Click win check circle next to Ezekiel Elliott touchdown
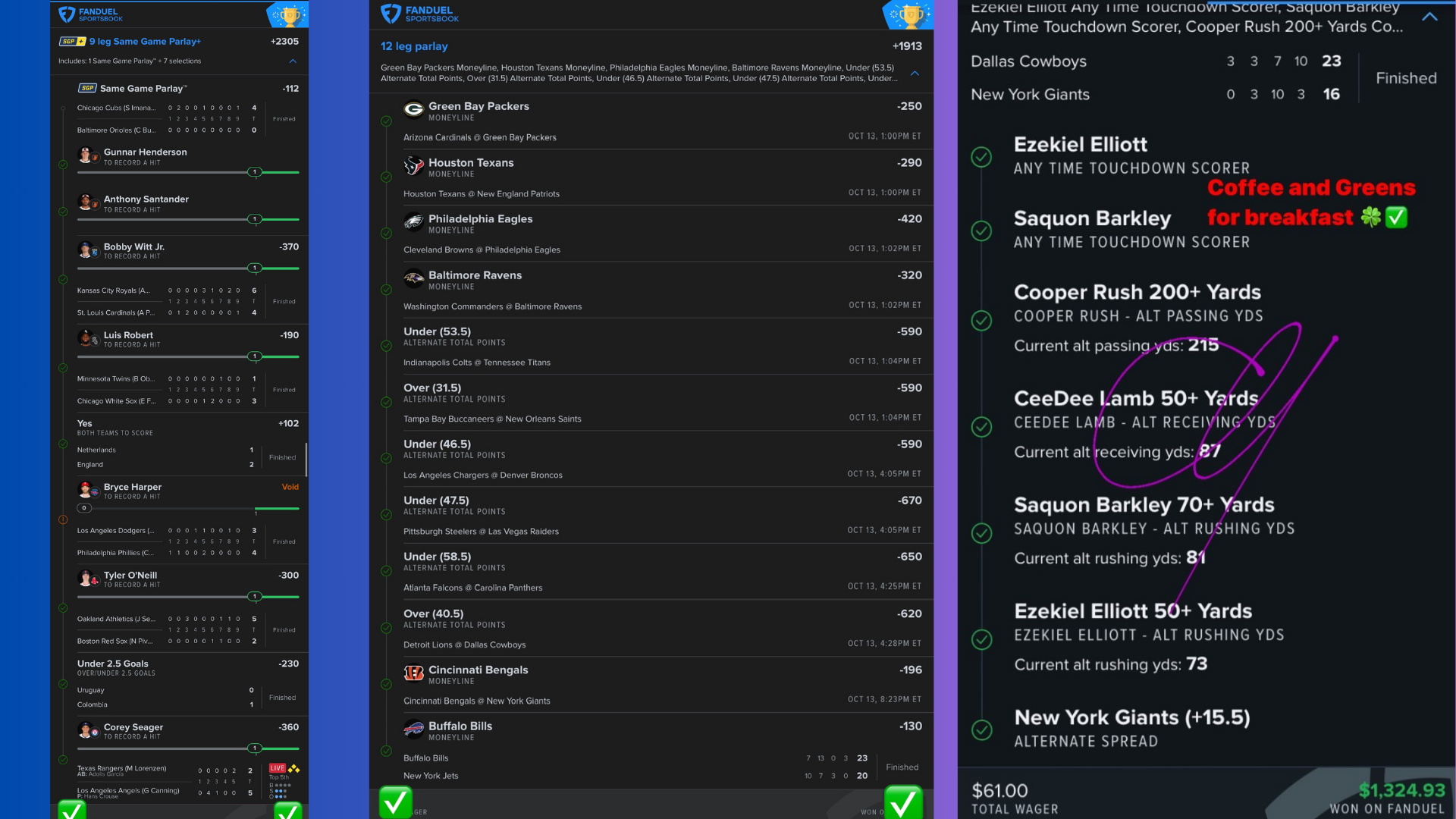This screenshot has width=1456, height=819. click(x=981, y=157)
